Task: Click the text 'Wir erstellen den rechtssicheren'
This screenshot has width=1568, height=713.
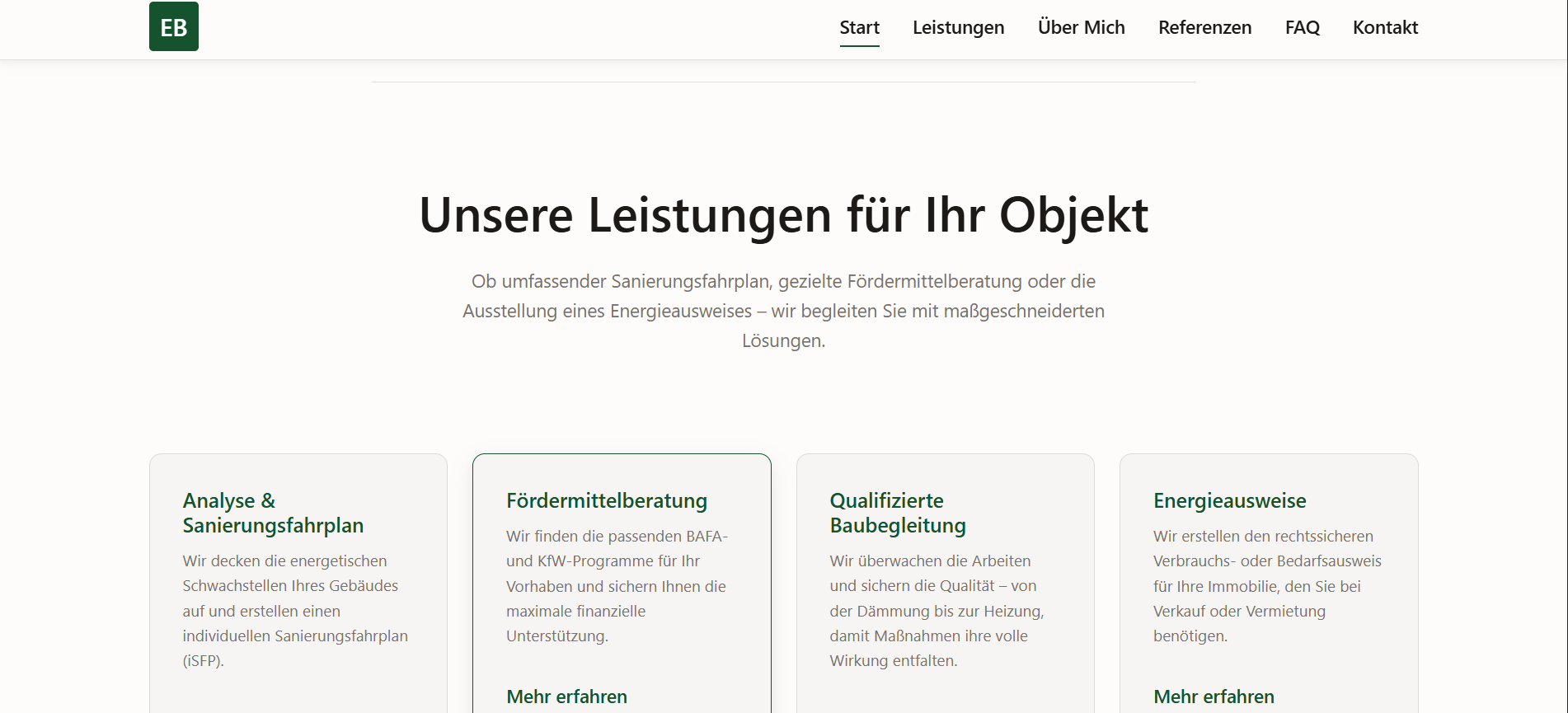Action: coord(1263,536)
